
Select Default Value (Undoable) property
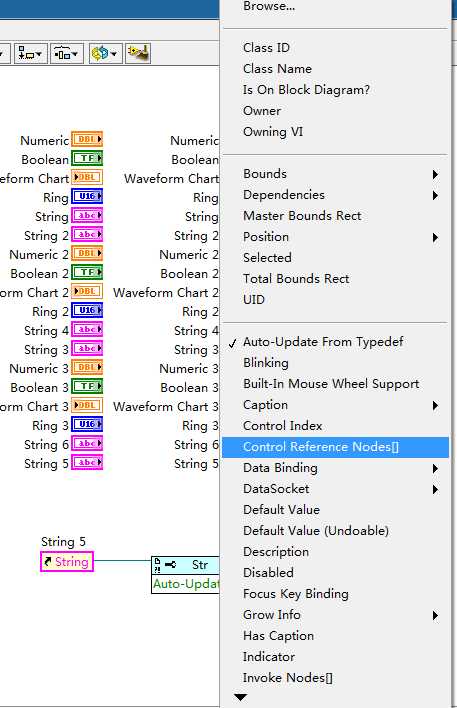335,531
